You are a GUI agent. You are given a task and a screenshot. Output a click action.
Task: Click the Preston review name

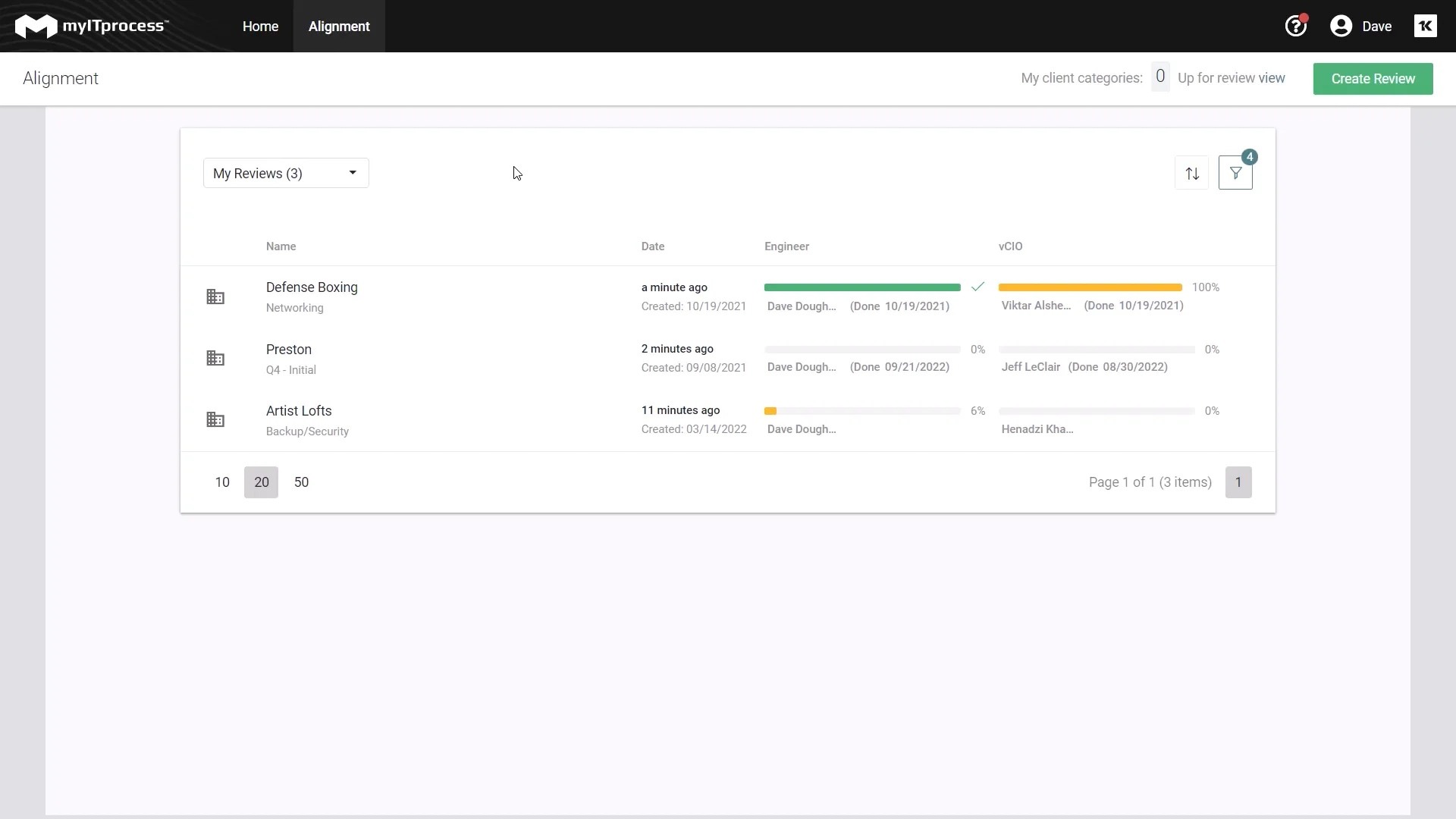pos(289,350)
